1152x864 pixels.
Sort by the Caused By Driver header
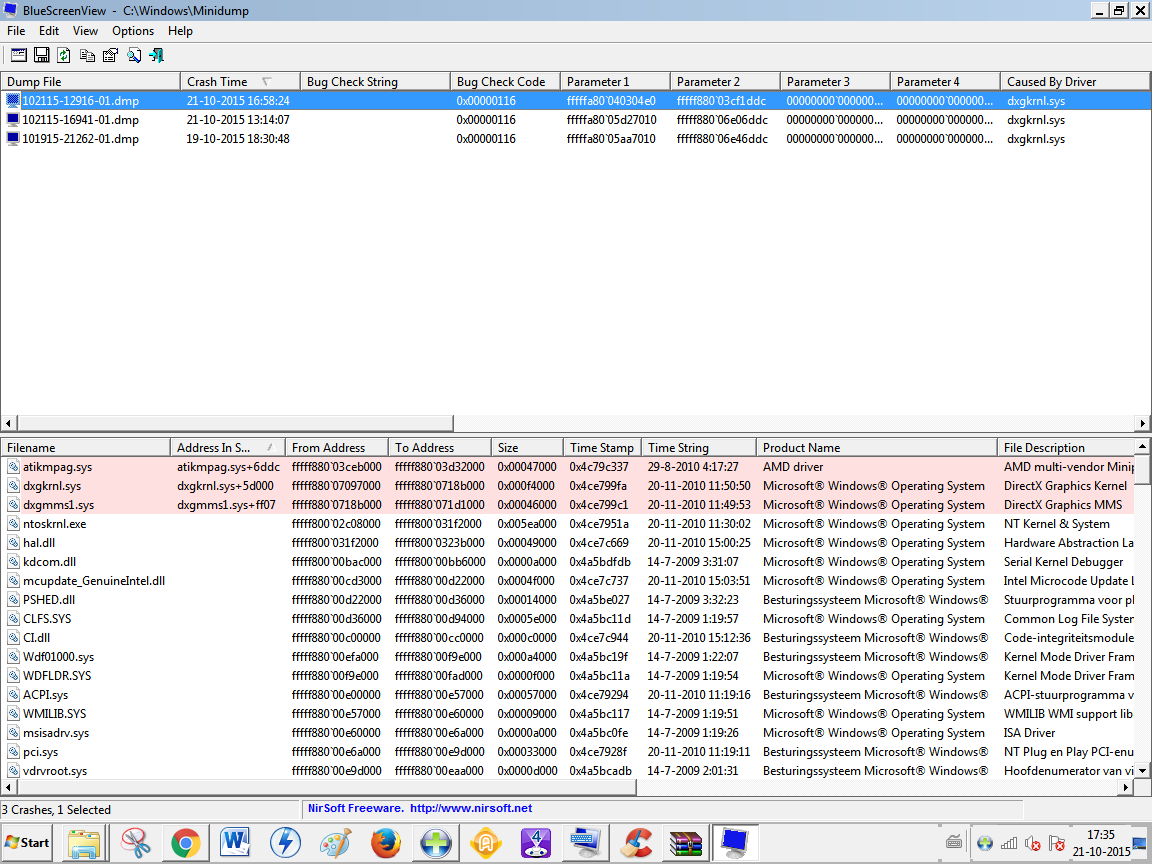[1075, 82]
